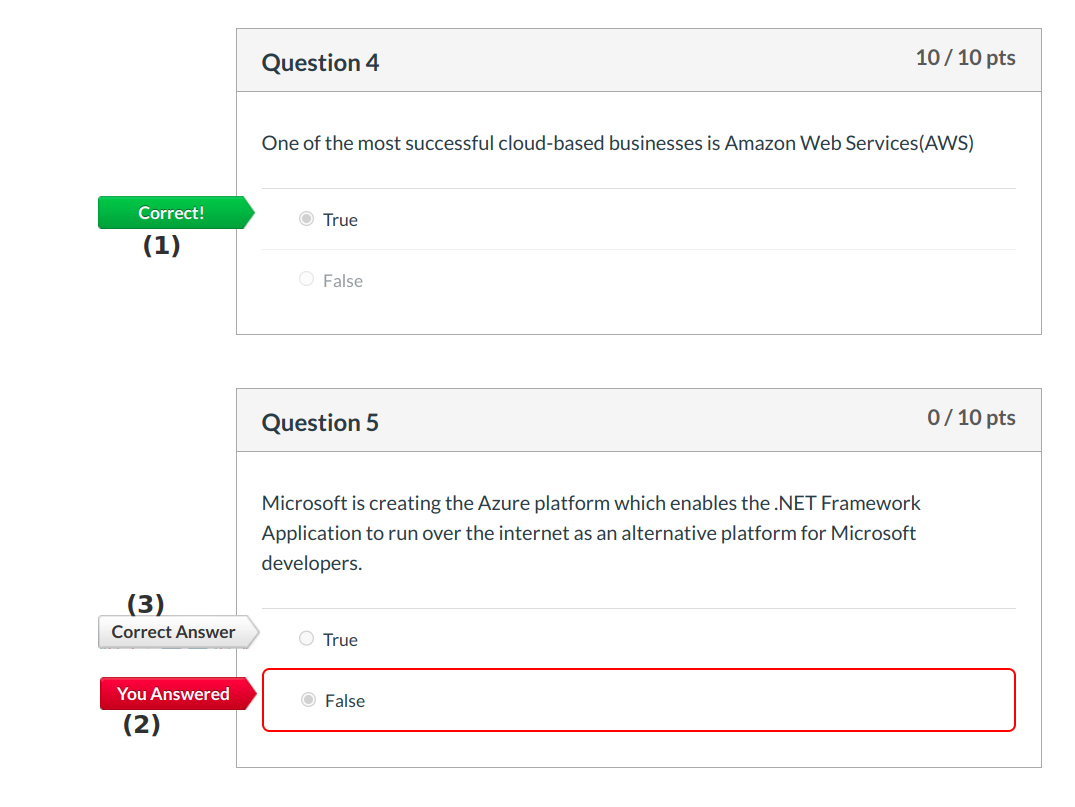Click the True label text in Question 4

click(340, 220)
